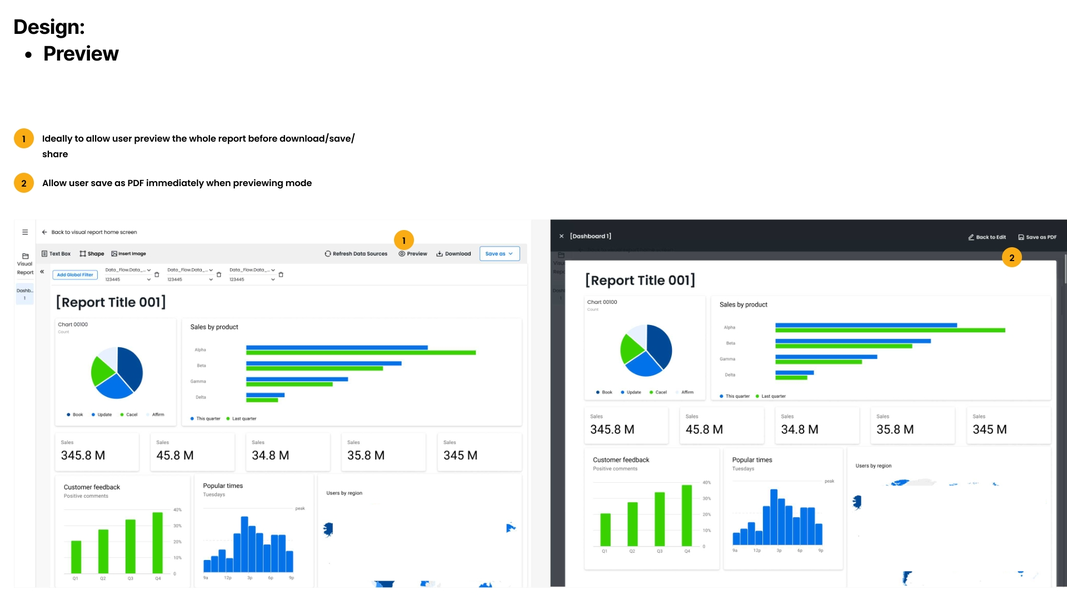Collapse the panel with the double-chevron icon
Image resolution: width=1067 pixels, height=600 pixels.
pyautogui.click(x=42, y=271)
